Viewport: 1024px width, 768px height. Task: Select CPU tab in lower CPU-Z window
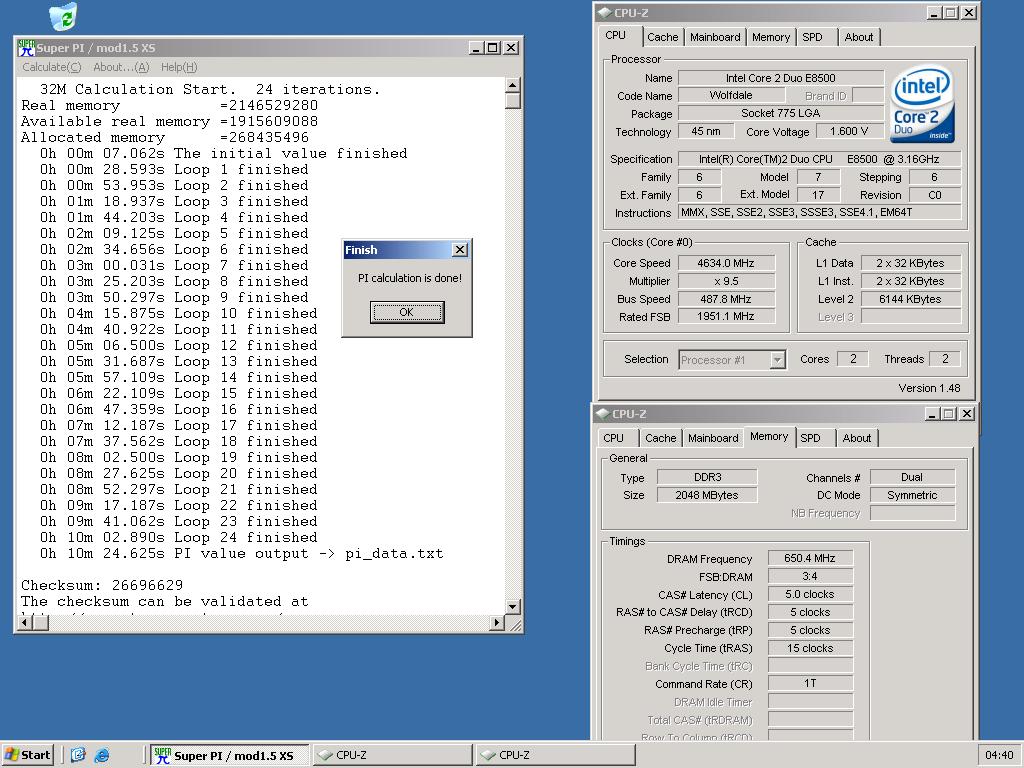pyautogui.click(x=613, y=438)
